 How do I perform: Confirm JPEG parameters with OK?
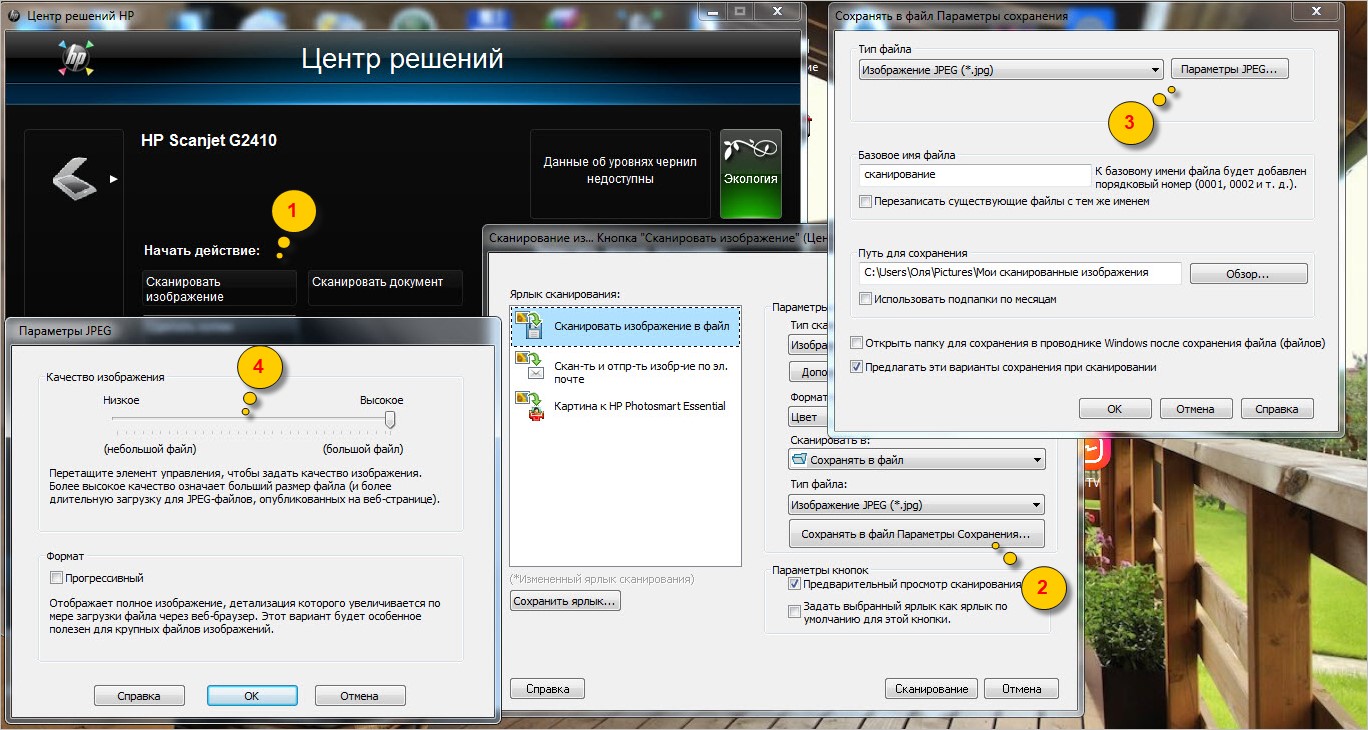252,696
